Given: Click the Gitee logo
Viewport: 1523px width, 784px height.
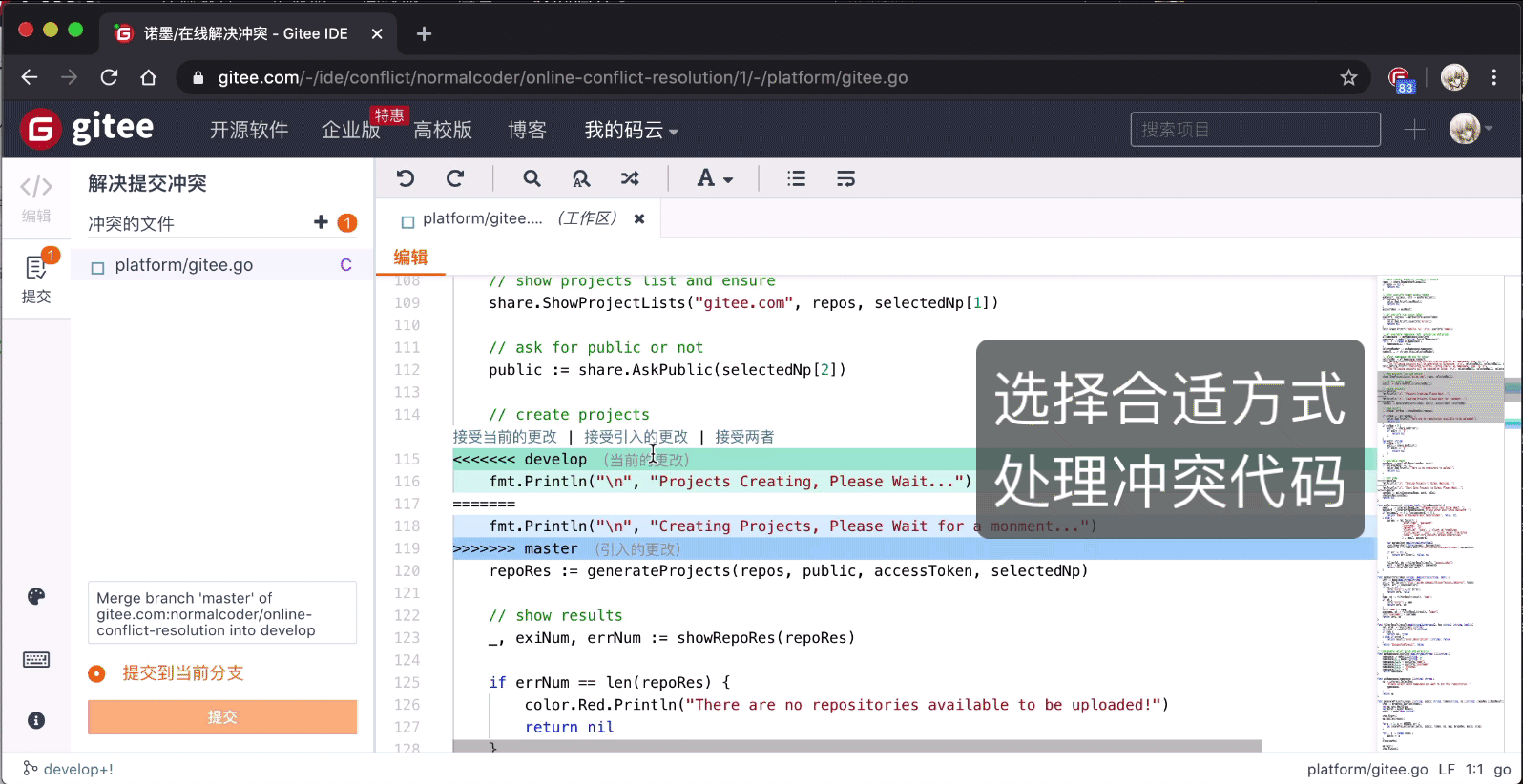Looking at the screenshot, I should pos(88,128).
